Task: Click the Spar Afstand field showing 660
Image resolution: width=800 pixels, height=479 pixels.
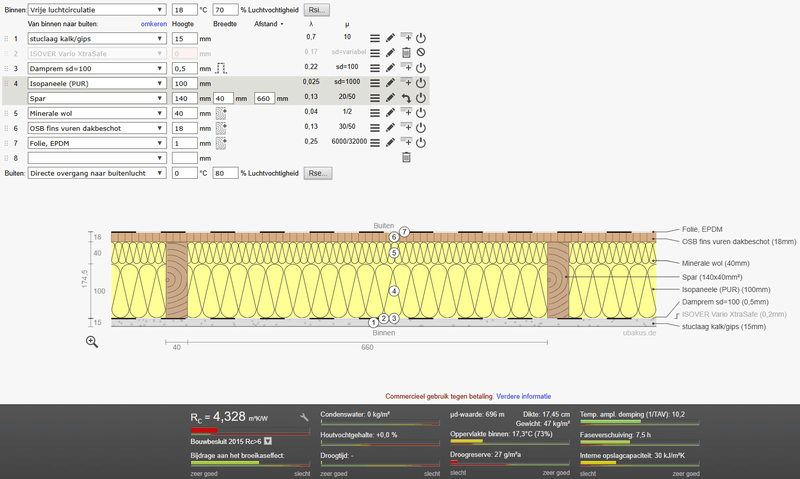Action: pyautogui.click(x=264, y=98)
